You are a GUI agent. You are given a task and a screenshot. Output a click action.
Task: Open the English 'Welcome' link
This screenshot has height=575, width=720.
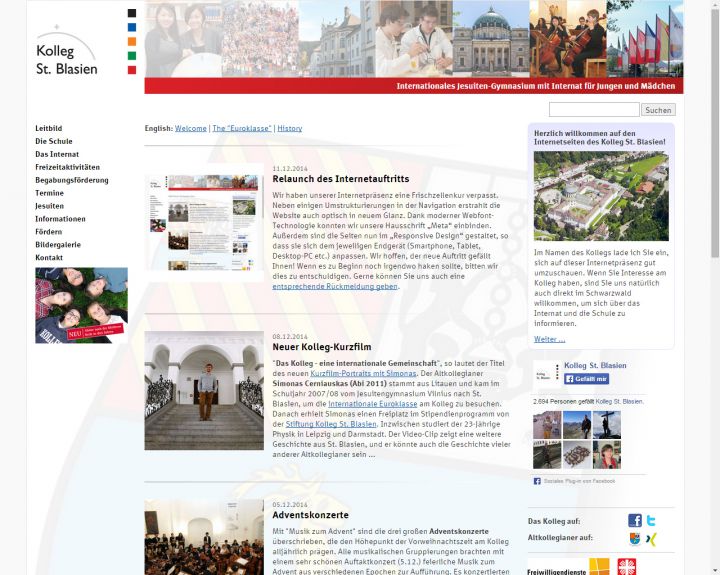pyautogui.click(x=191, y=128)
